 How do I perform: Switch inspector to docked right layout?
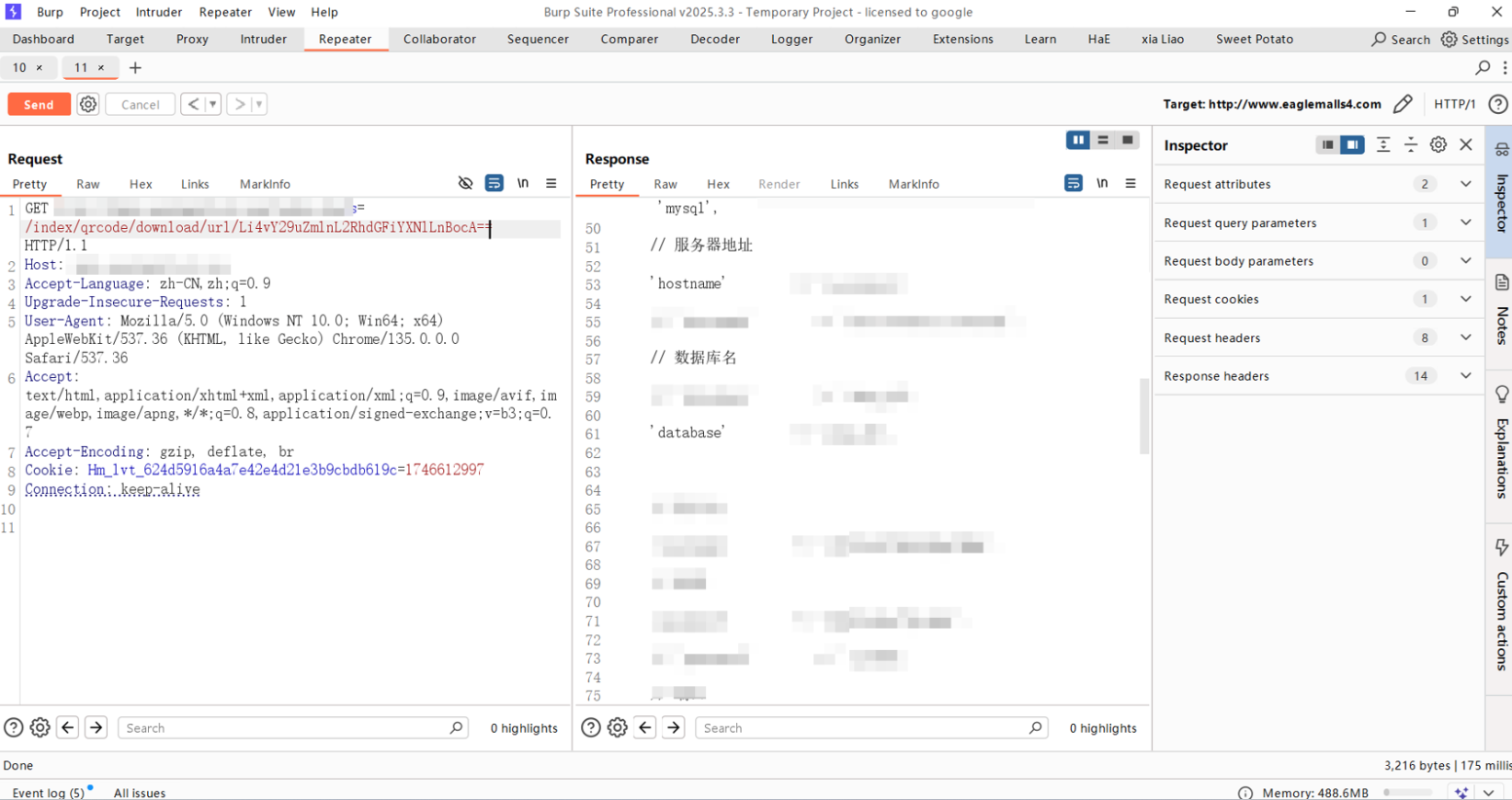coord(1352,145)
